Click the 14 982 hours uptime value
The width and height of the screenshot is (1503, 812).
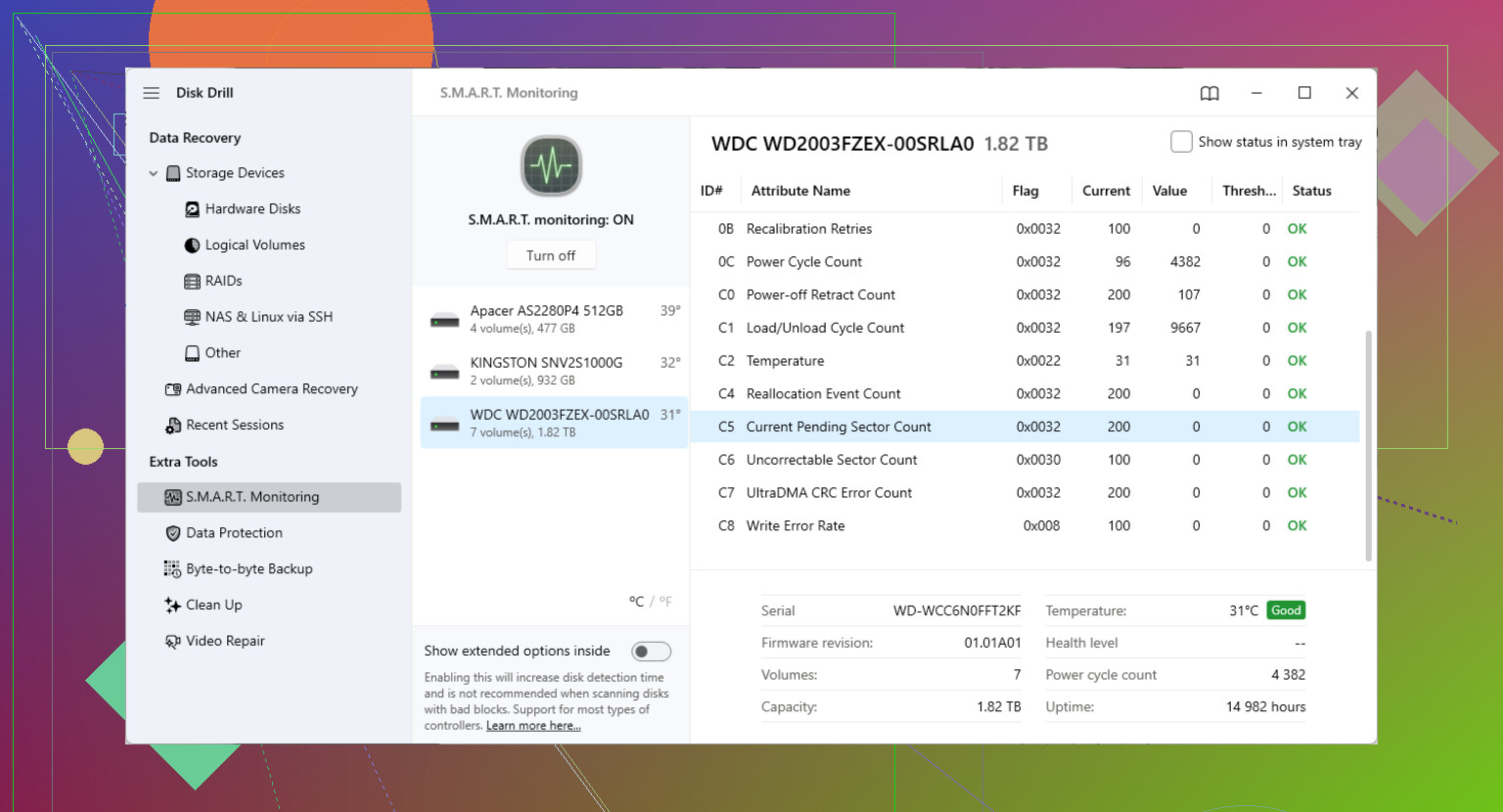pyautogui.click(x=1265, y=706)
